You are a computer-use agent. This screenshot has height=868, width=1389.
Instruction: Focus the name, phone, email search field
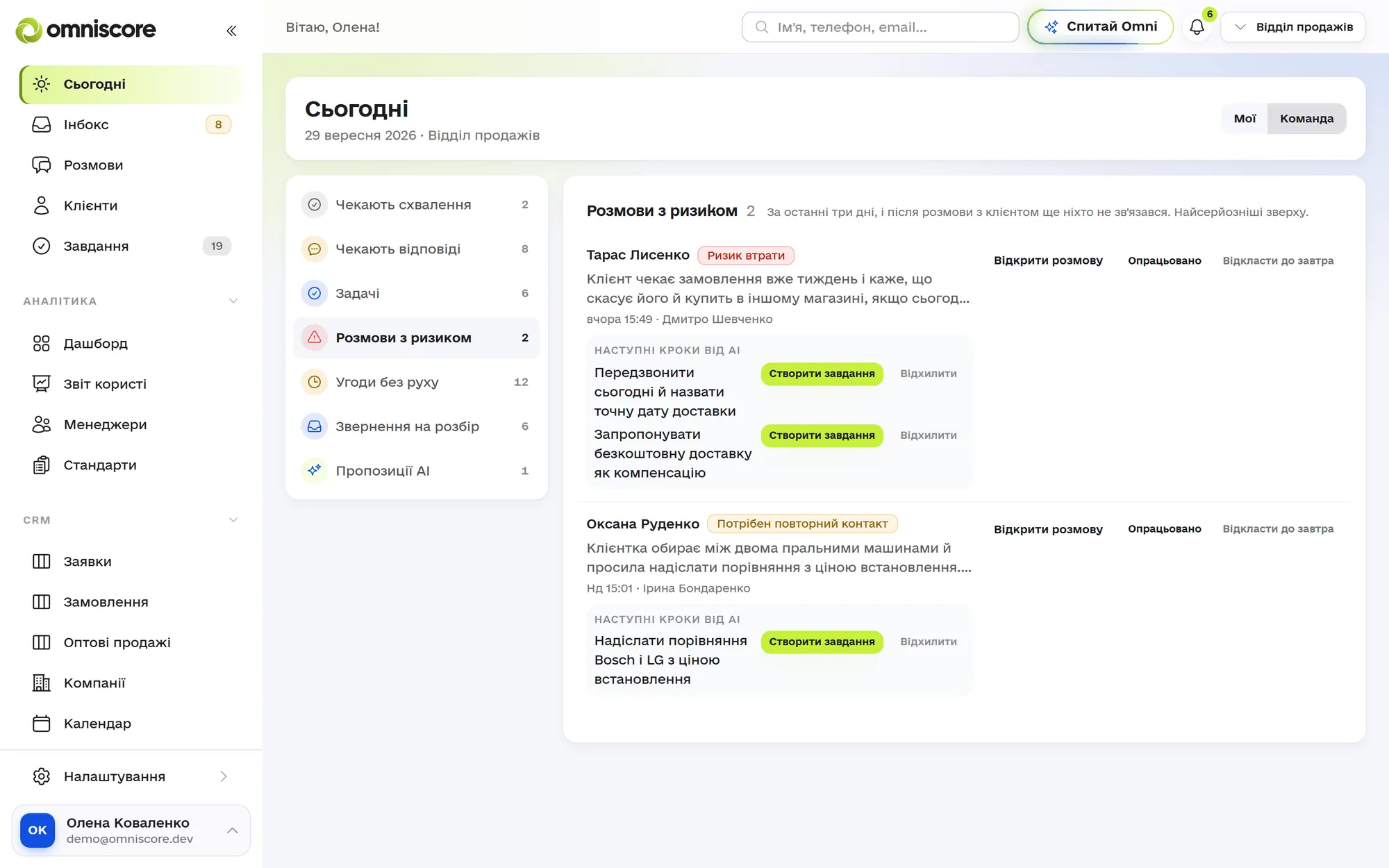coord(880,27)
